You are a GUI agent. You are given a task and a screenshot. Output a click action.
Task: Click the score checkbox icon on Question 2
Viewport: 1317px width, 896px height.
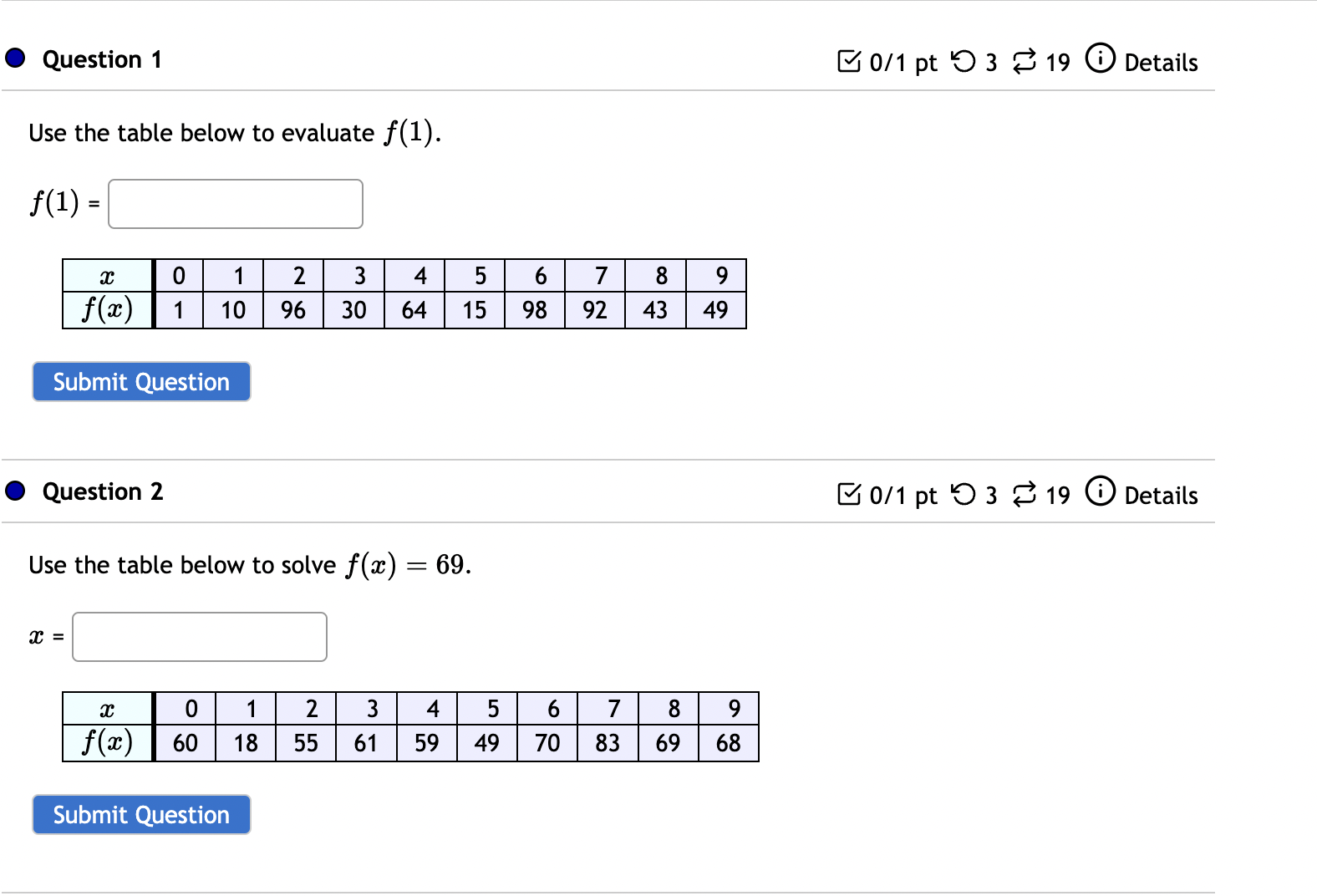pos(851,494)
